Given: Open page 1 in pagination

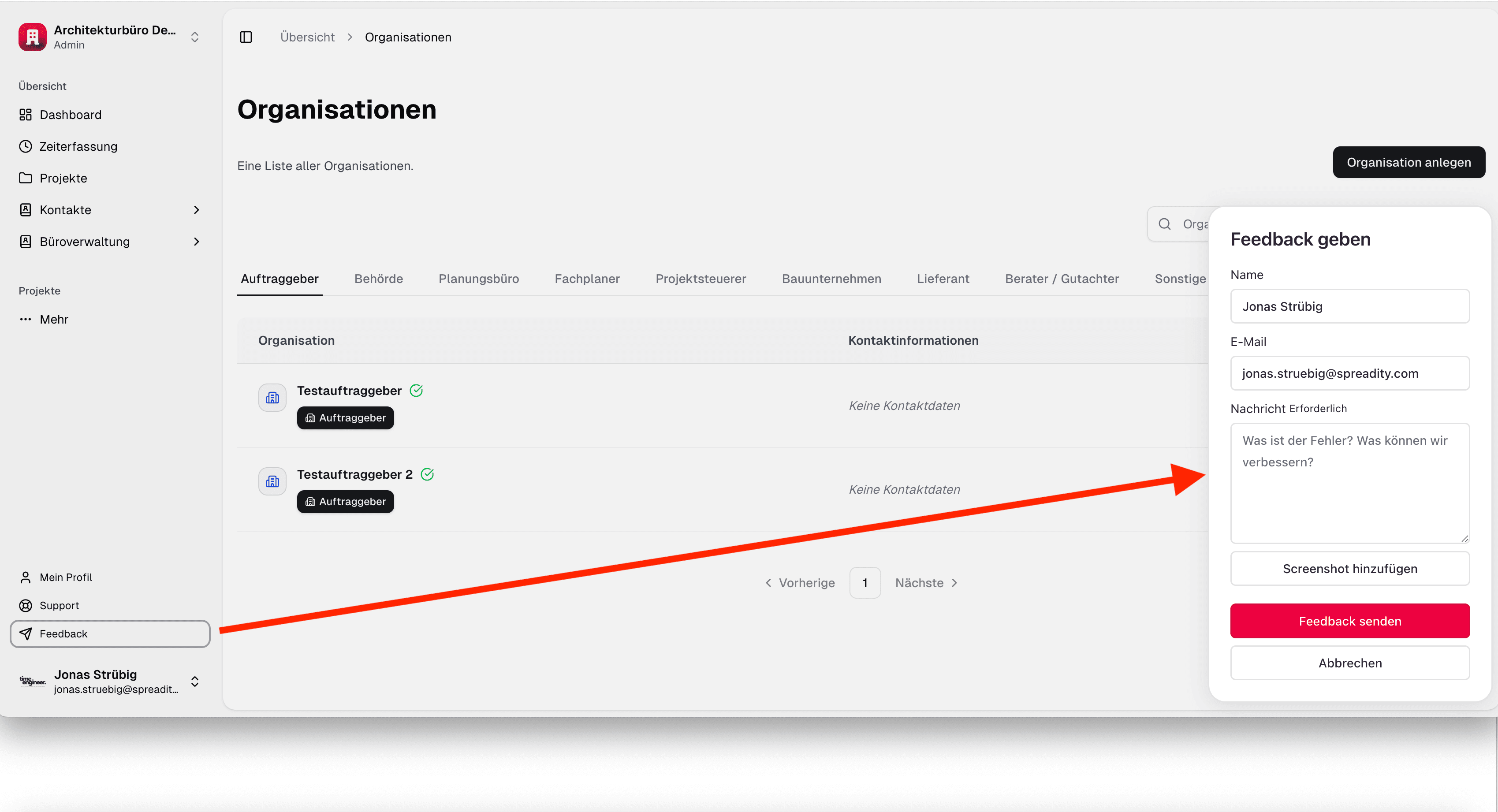Looking at the screenshot, I should 865,583.
